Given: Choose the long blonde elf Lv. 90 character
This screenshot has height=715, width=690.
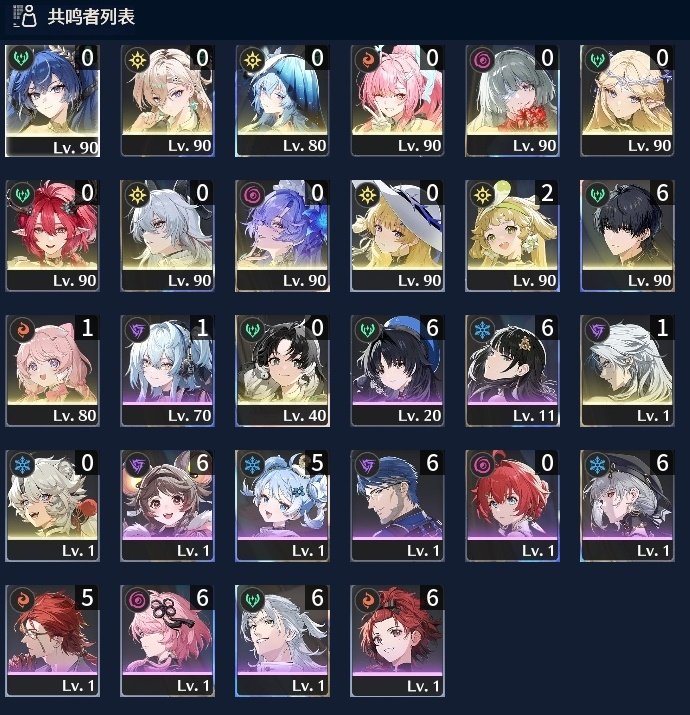Looking at the screenshot, I should click(x=627, y=101).
